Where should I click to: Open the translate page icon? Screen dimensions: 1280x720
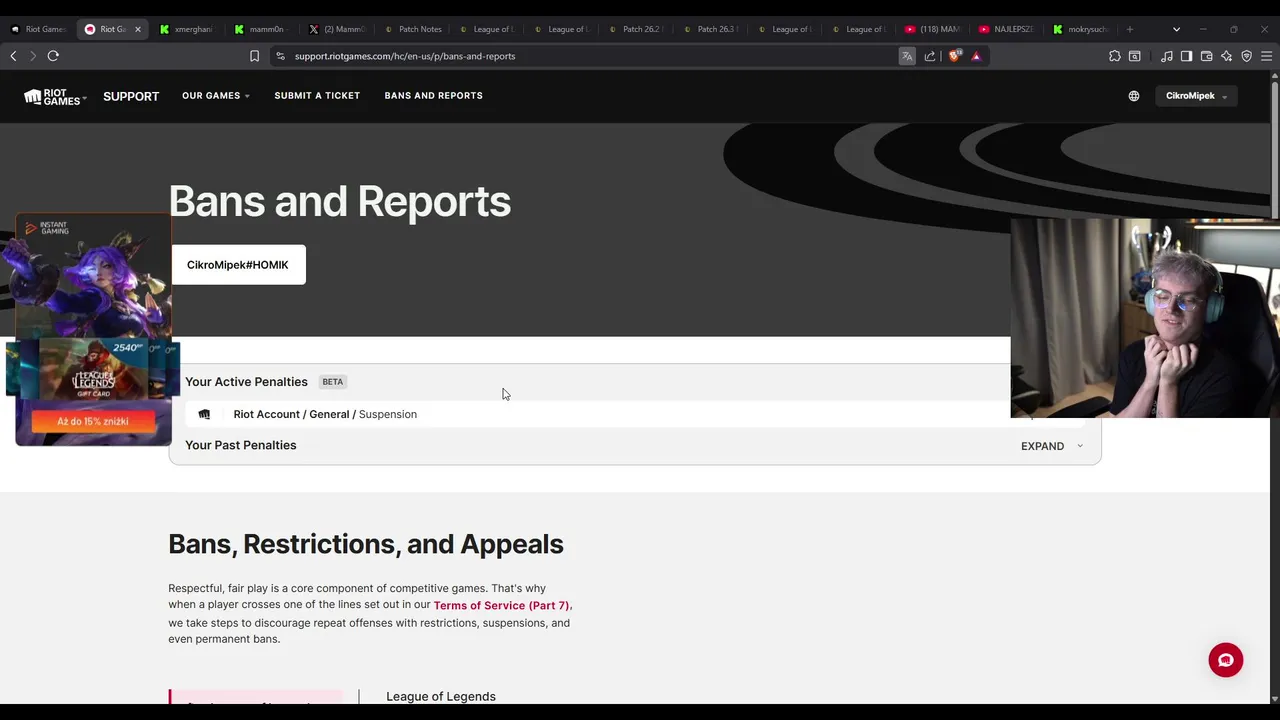point(907,56)
